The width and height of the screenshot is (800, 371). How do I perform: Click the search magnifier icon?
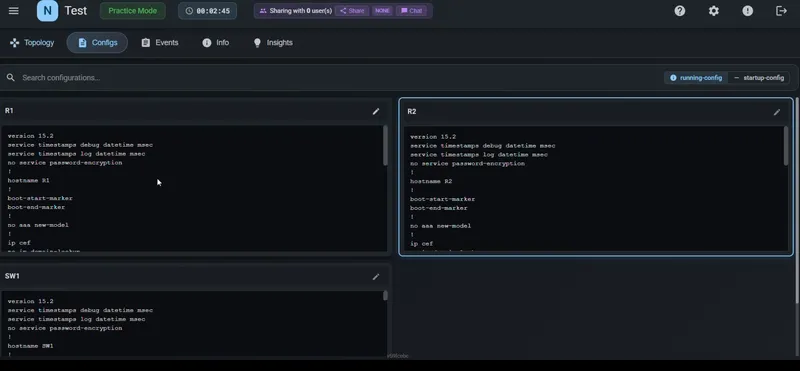tap(11, 78)
